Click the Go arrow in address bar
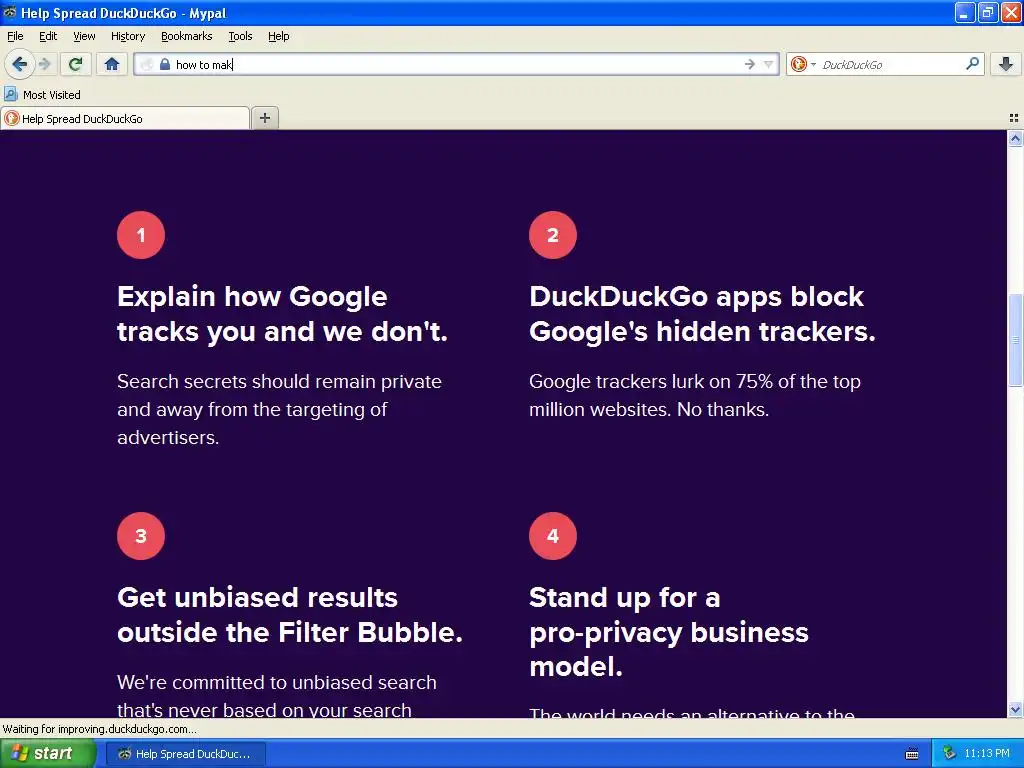The image size is (1024, 768). point(749,64)
